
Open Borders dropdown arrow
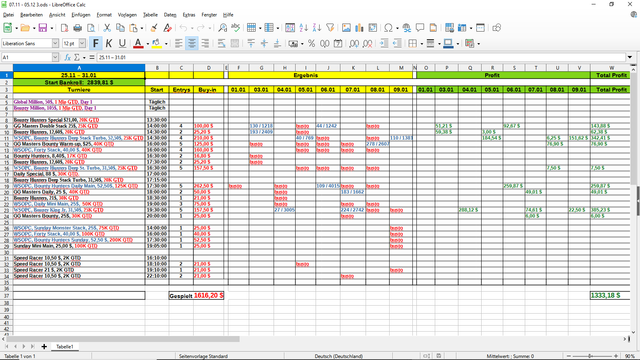pos(422,44)
